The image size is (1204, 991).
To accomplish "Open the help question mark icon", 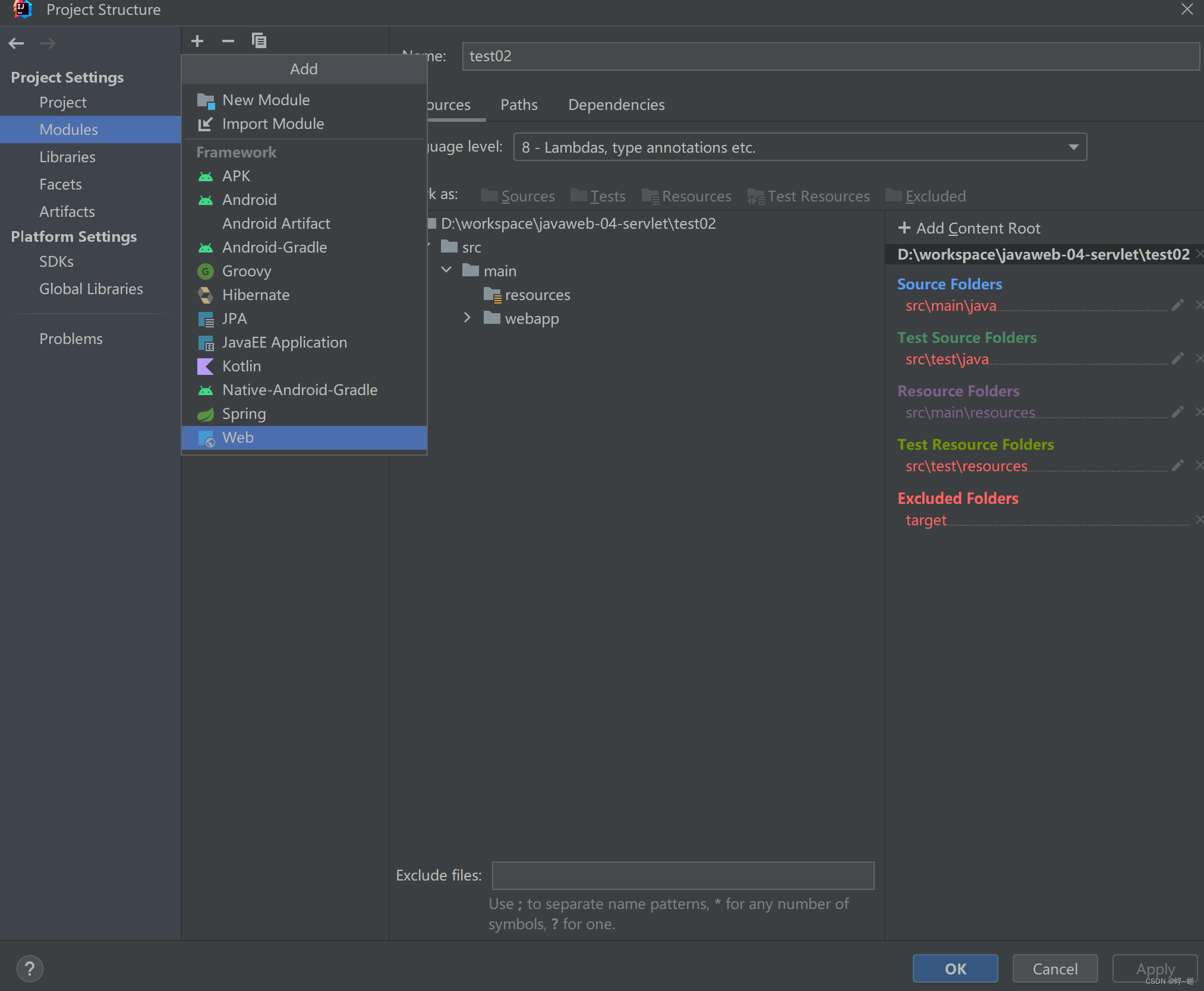I will (x=30, y=968).
